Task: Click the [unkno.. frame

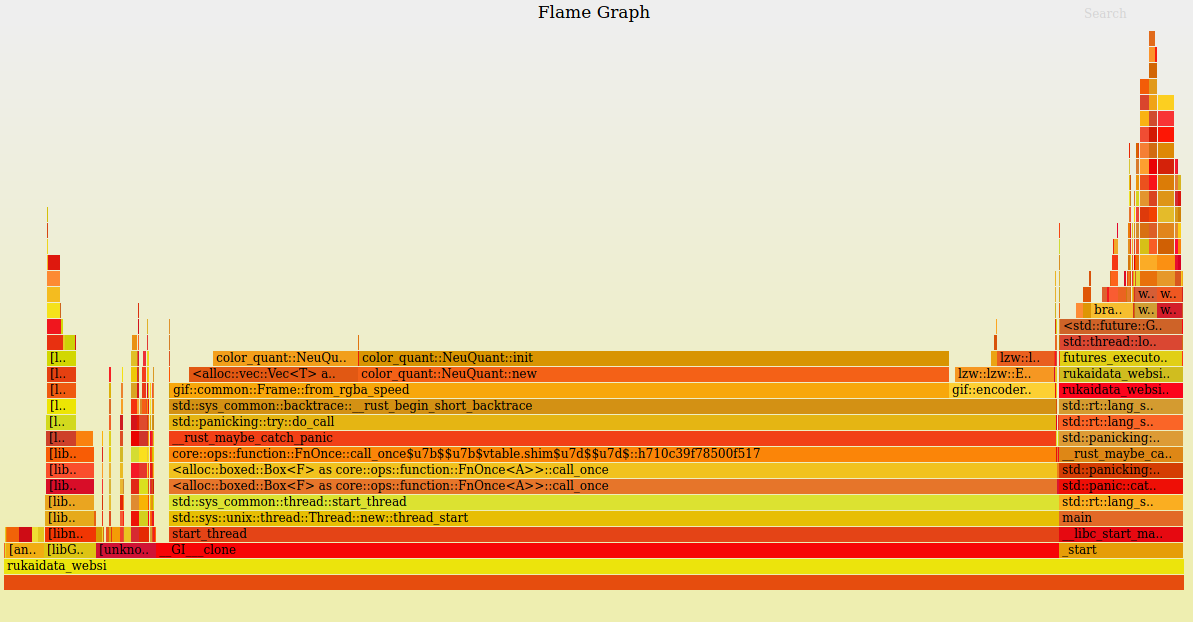Action: [126, 551]
